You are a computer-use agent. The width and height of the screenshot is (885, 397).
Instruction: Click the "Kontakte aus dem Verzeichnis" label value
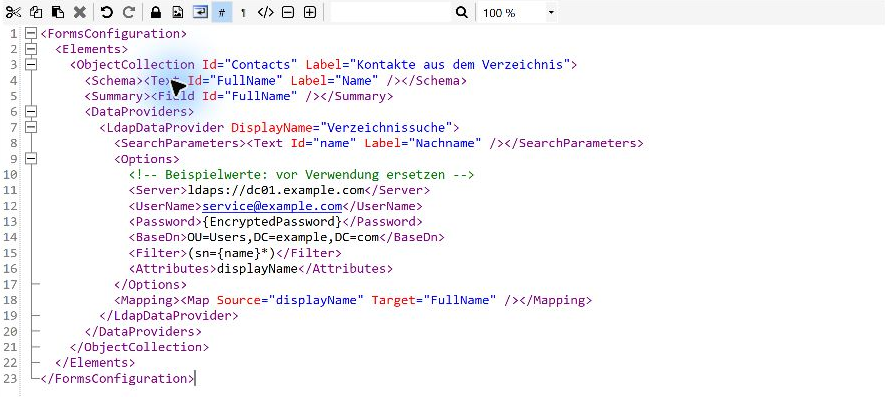(x=461, y=65)
